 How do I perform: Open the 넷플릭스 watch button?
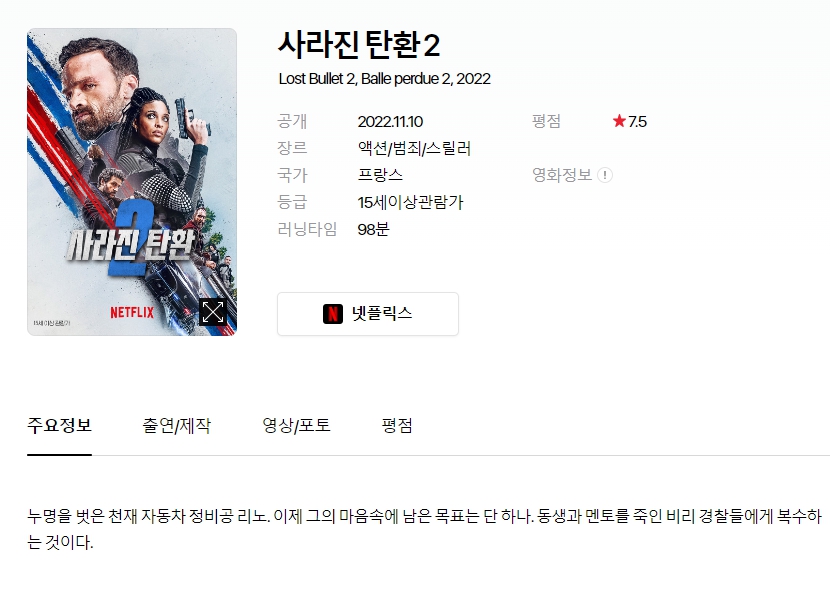tap(368, 314)
